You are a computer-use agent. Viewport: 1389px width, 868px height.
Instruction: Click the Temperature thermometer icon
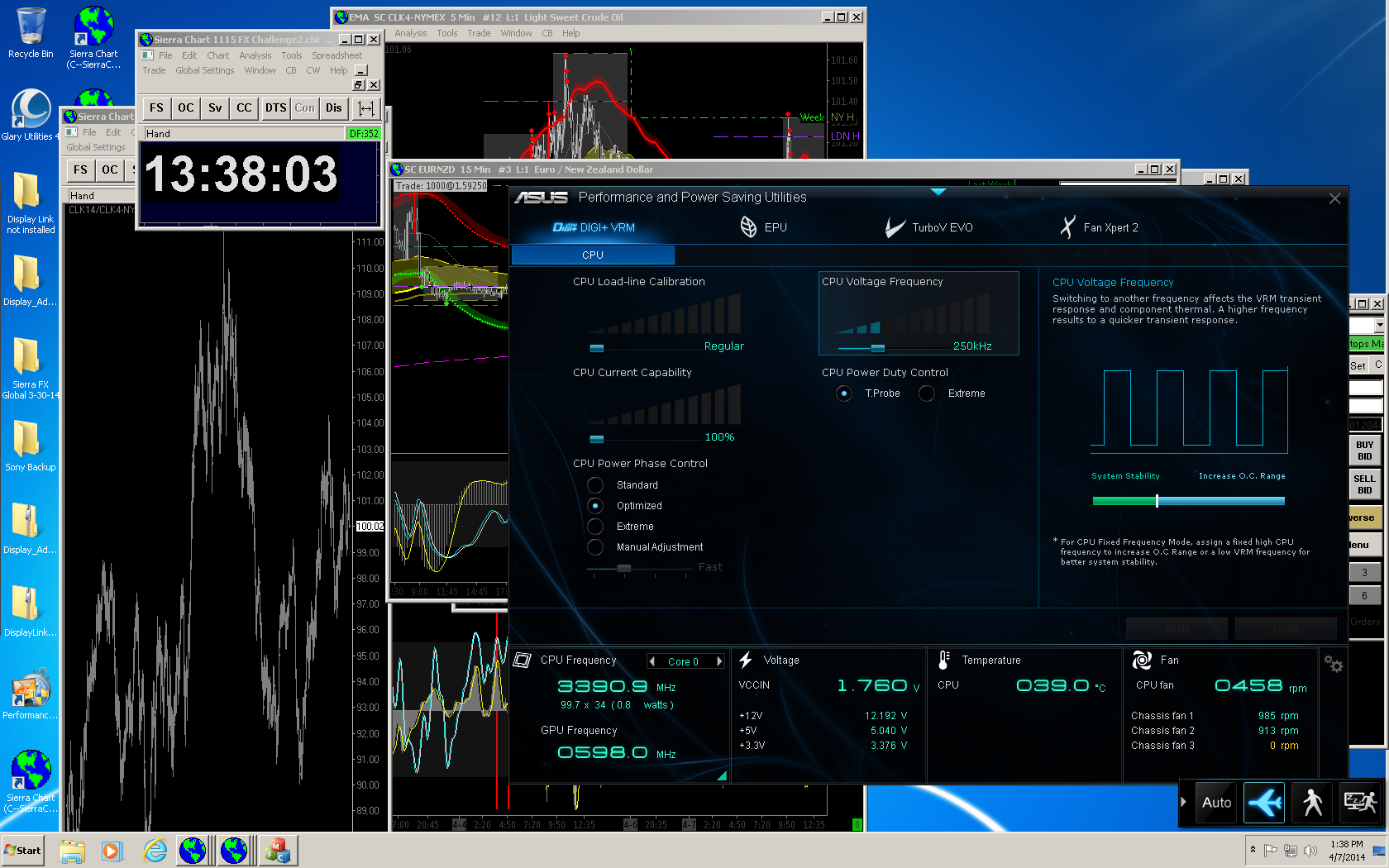point(943,660)
